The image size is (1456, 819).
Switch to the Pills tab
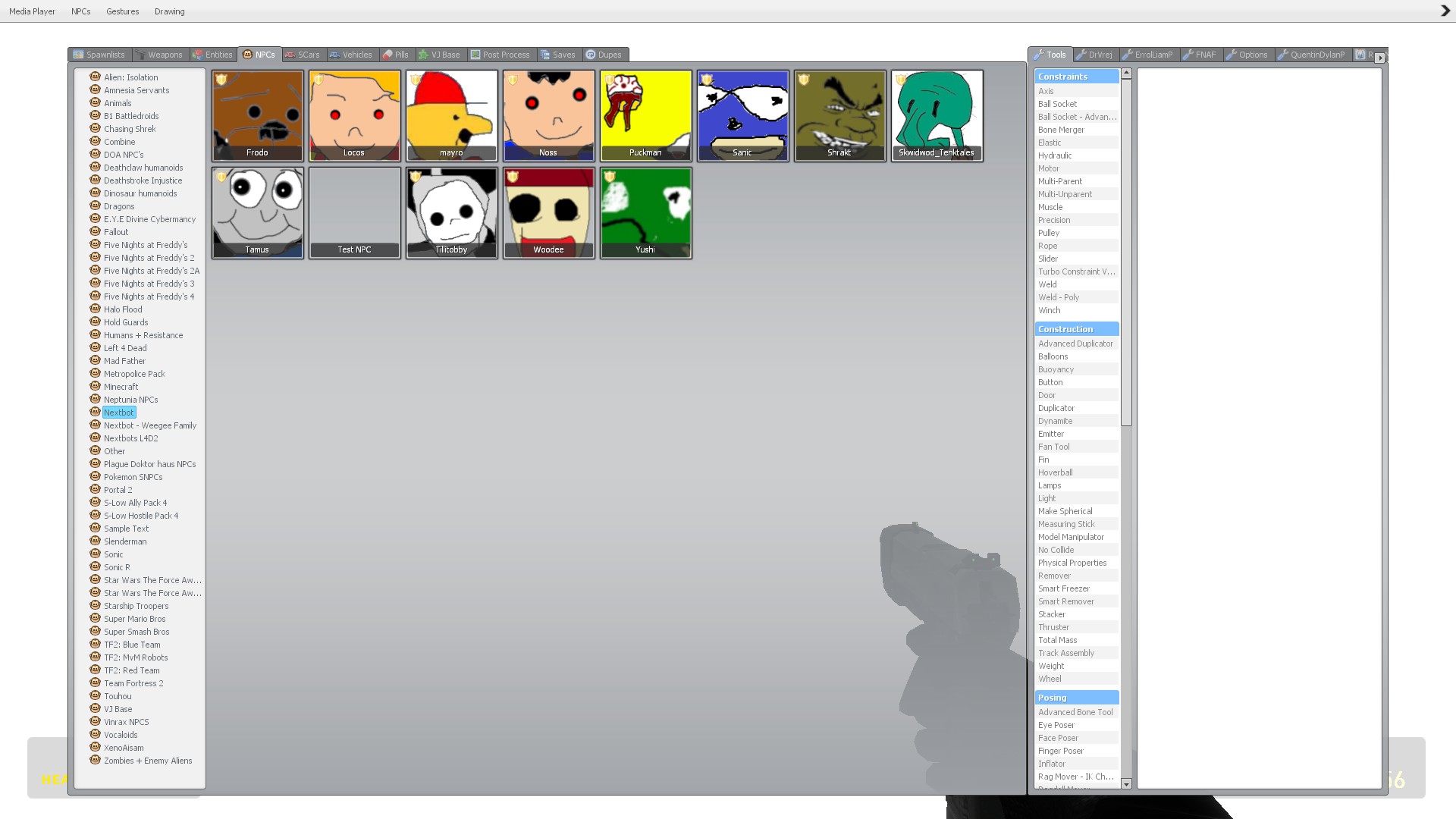pos(396,55)
